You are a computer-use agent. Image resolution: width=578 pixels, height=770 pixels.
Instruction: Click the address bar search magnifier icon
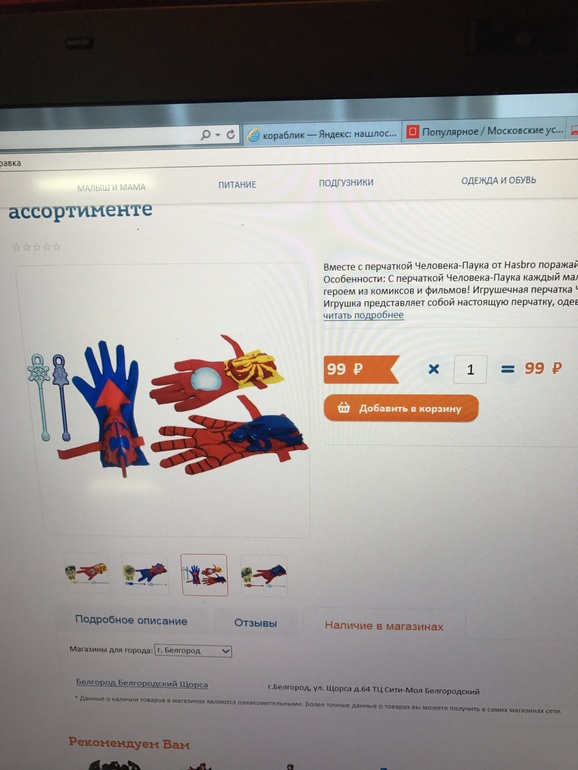pos(206,134)
